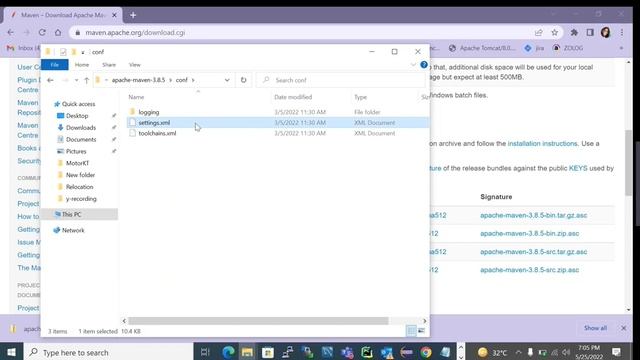
Task: Open the File ribbon tab in Explorer
Action: point(55,64)
